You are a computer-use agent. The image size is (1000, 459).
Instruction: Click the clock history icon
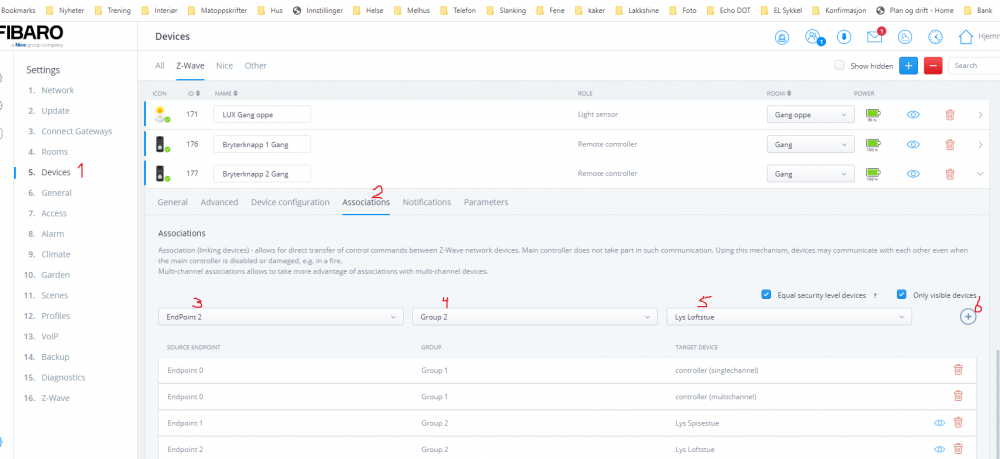point(935,37)
